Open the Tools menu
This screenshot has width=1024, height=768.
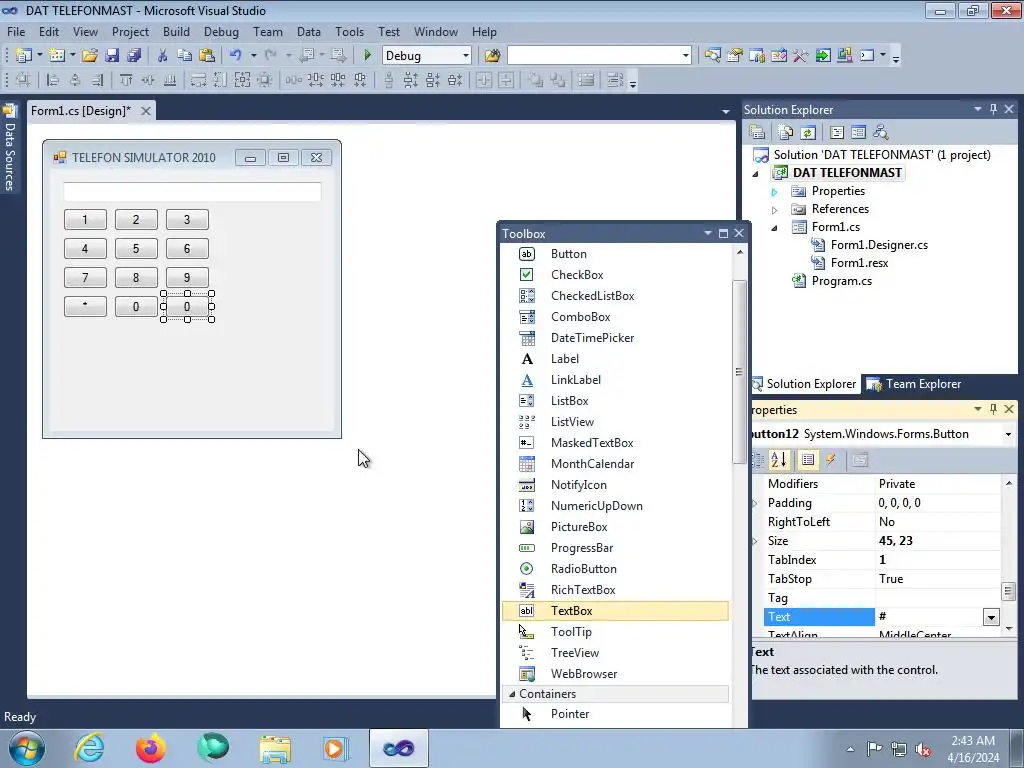click(x=349, y=31)
